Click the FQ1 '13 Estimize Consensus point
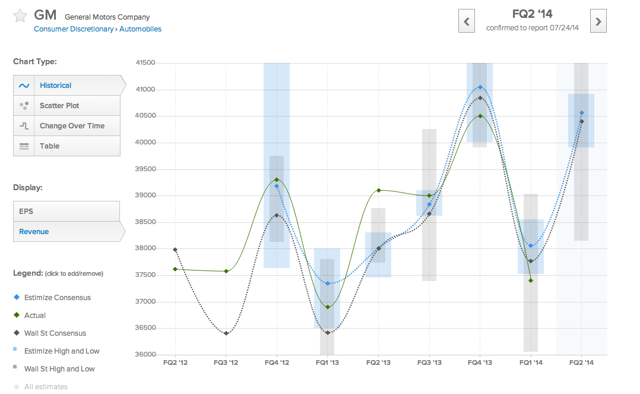640x394 pixels. pyautogui.click(x=328, y=283)
